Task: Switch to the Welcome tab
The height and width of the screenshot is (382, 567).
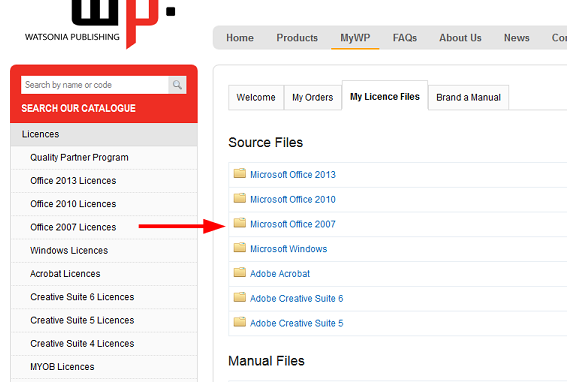Action: click(x=256, y=97)
